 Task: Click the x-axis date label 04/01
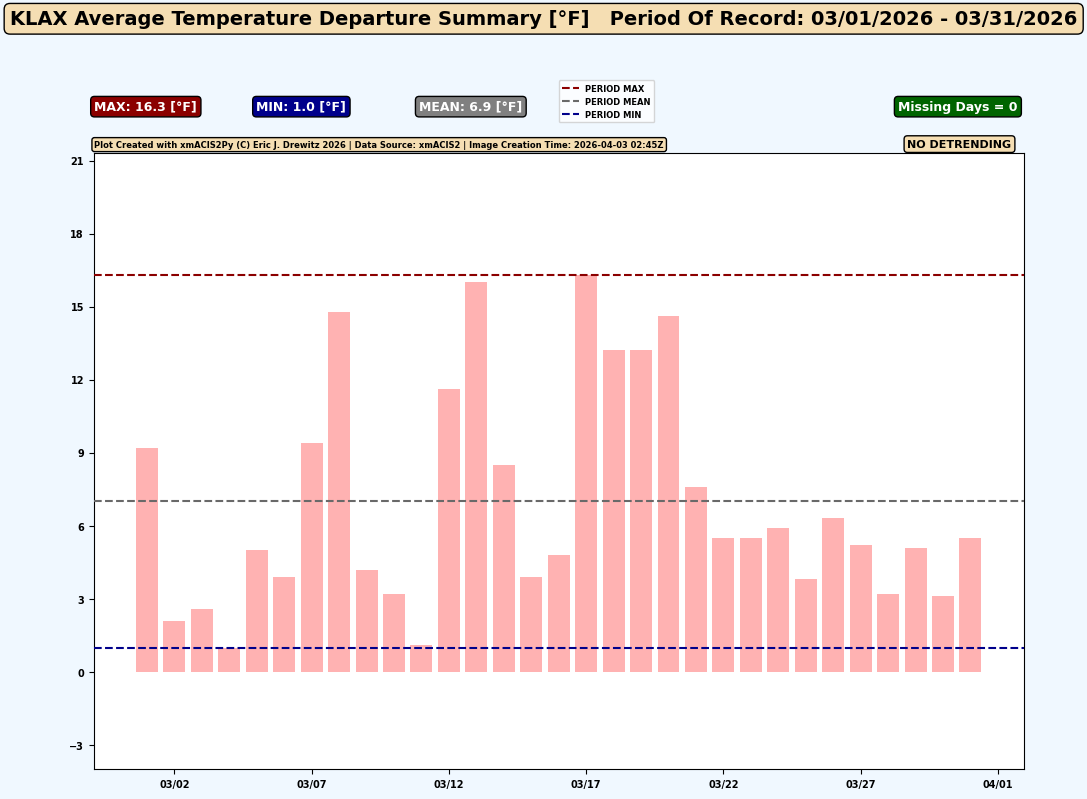click(x=998, y=784)
